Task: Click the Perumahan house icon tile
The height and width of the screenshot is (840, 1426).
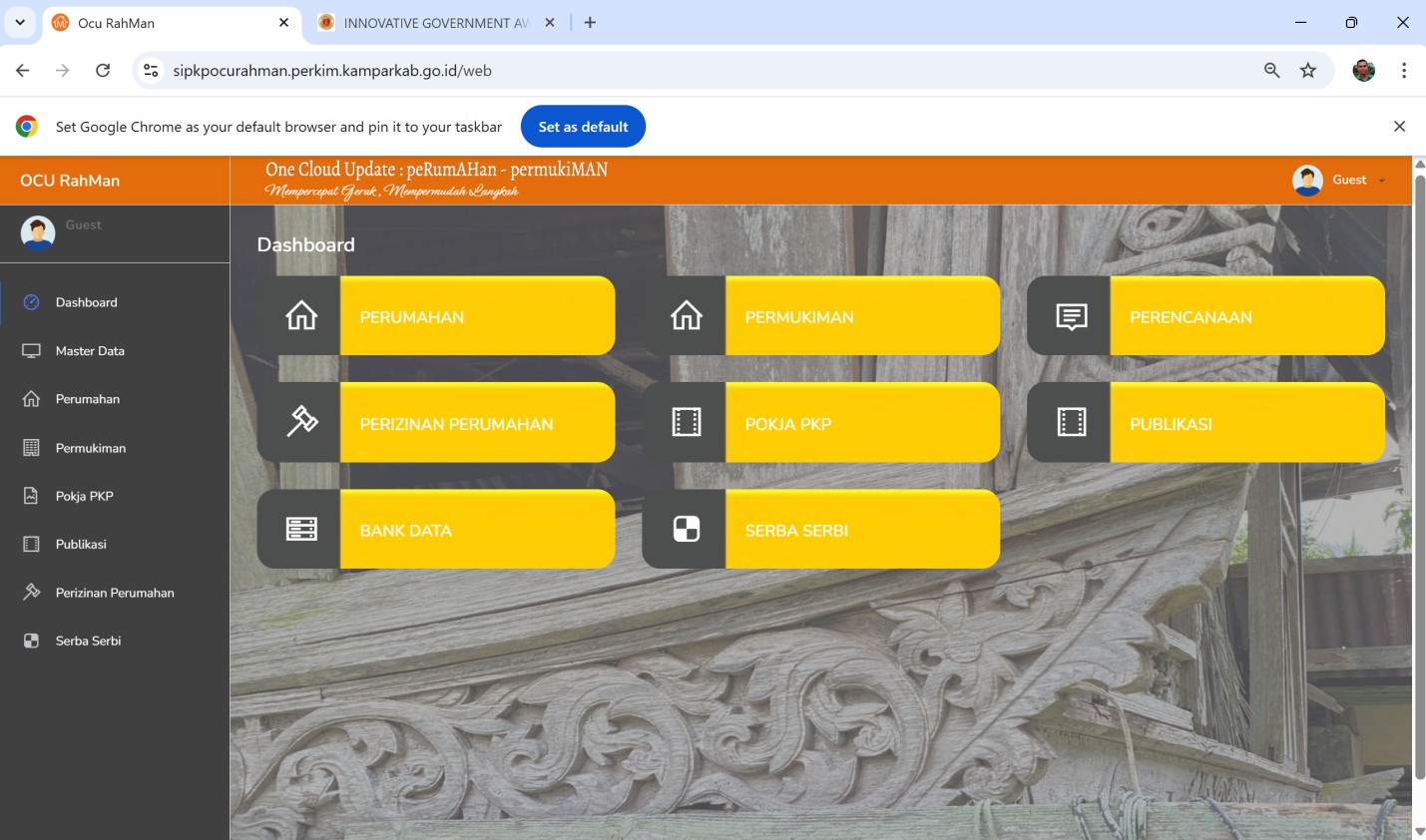Action: point(300,316)
